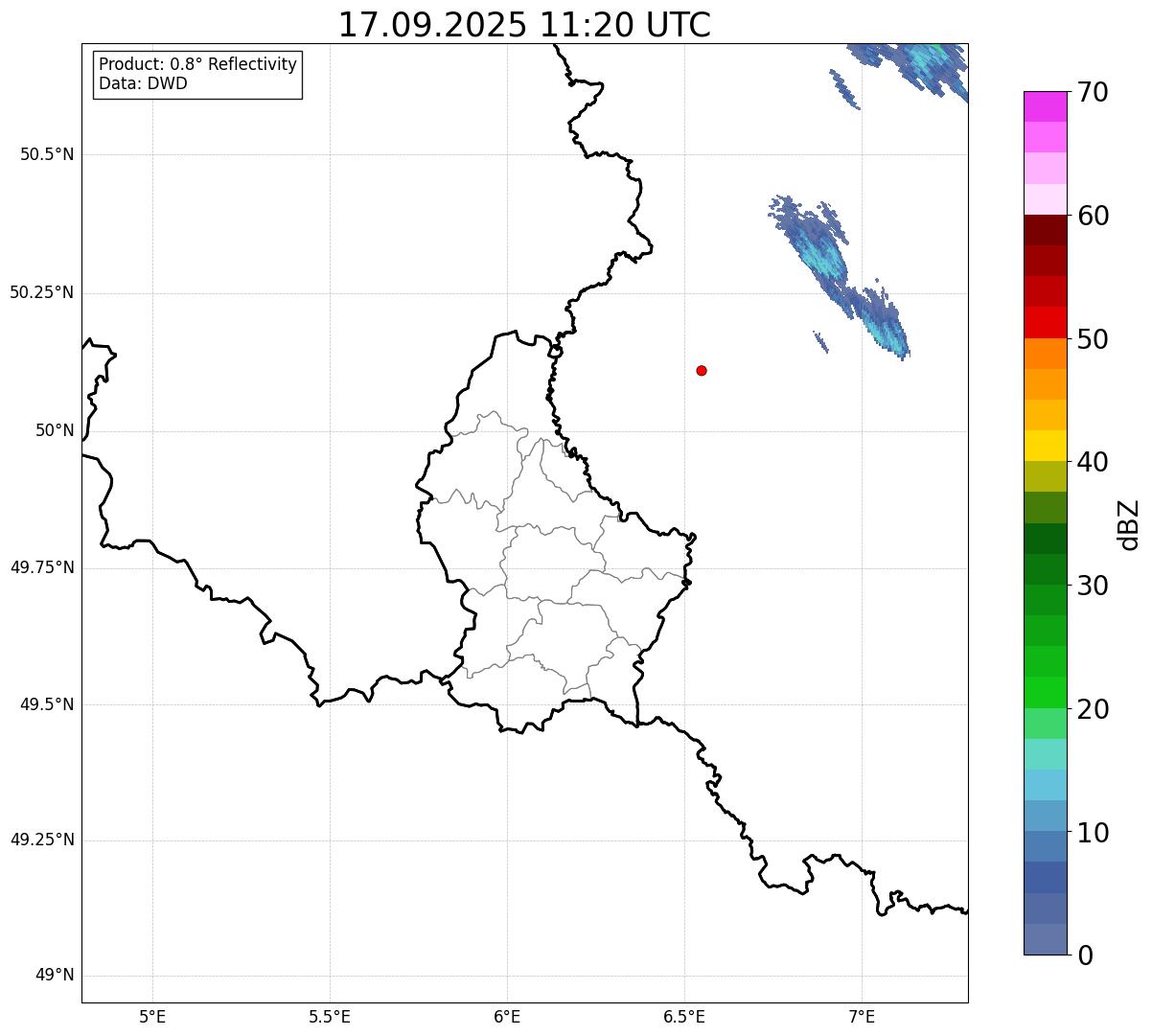Select the dark maroon swatch just below 60
Screen dimensions: 1152x1036
coord(1045,230)
